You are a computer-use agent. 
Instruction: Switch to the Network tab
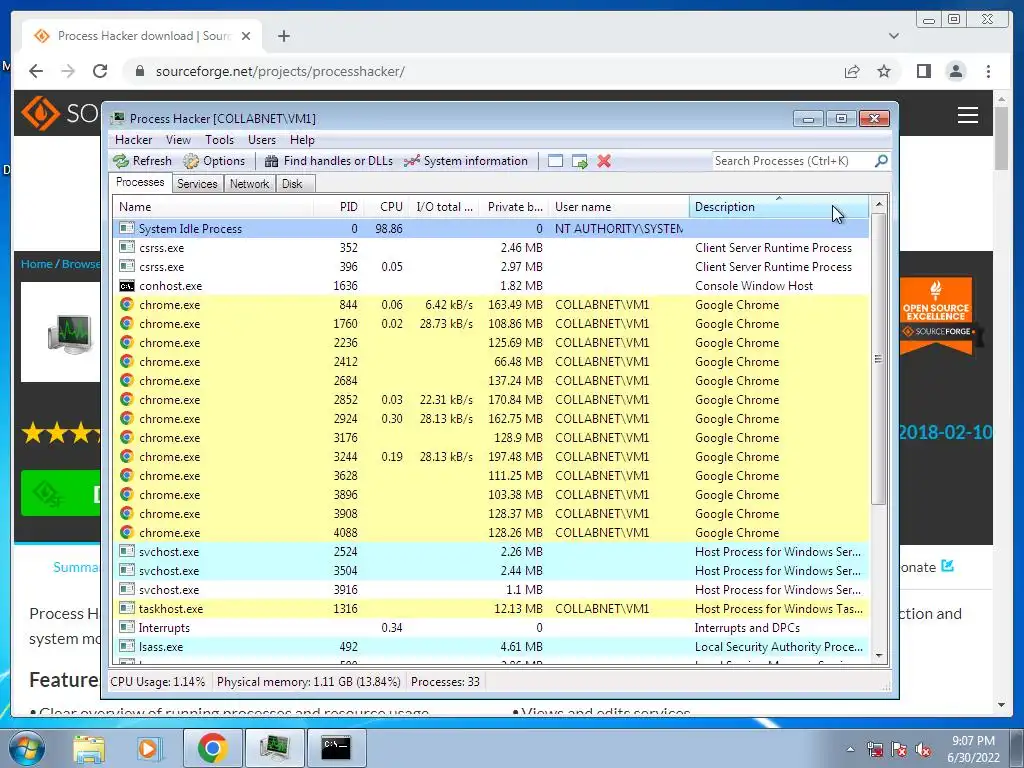point(249,184)
